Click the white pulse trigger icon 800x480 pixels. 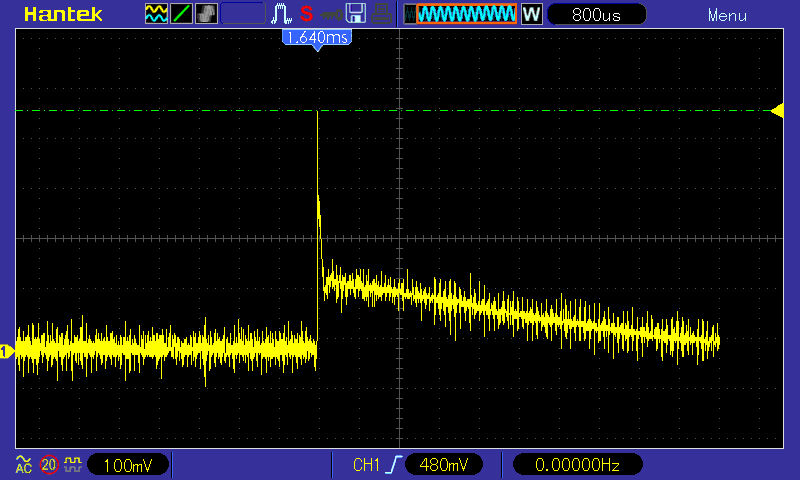[x=281, y=14]
